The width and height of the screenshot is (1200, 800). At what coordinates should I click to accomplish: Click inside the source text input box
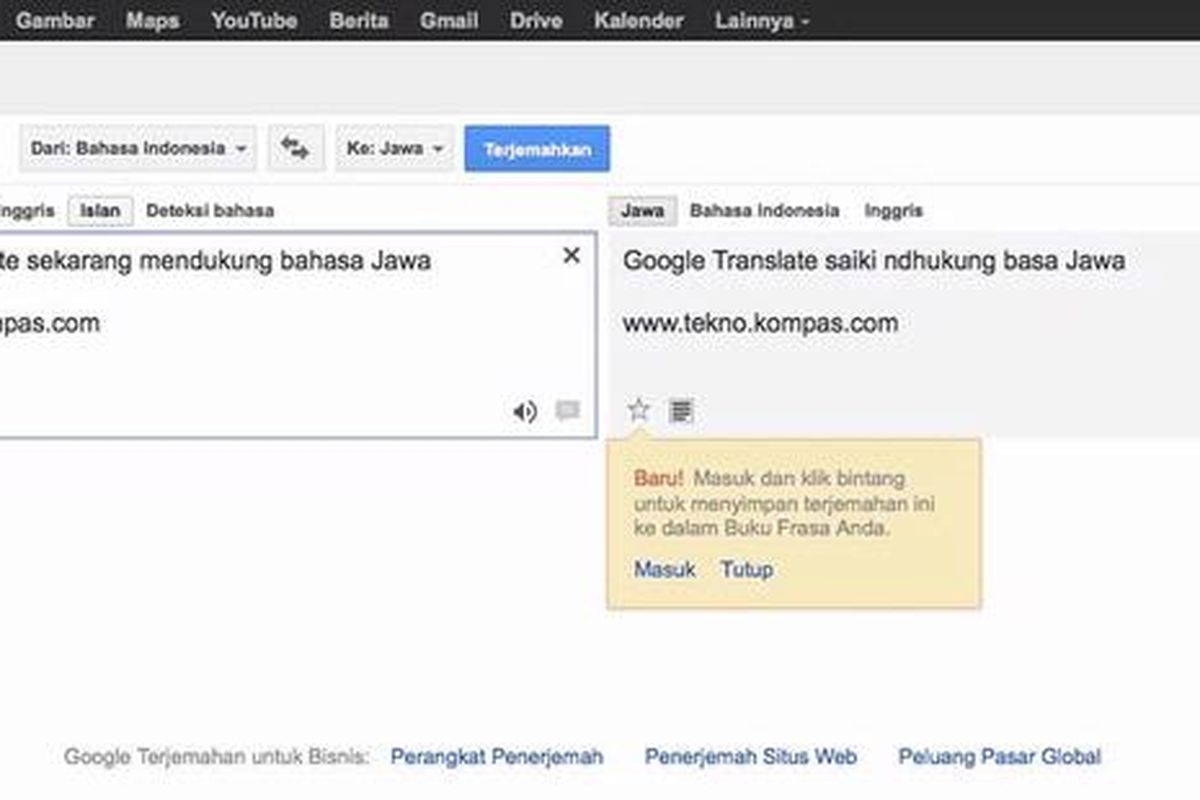tap(280, 350)
